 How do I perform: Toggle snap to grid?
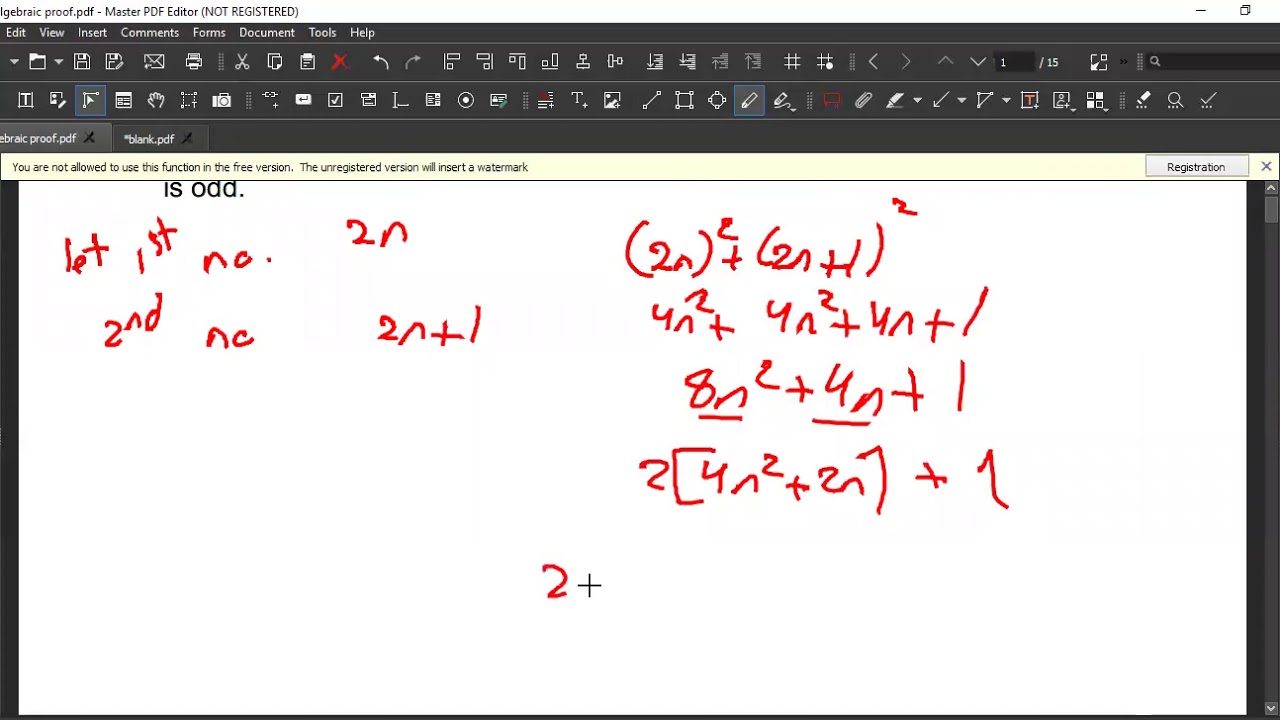[825, 62]
